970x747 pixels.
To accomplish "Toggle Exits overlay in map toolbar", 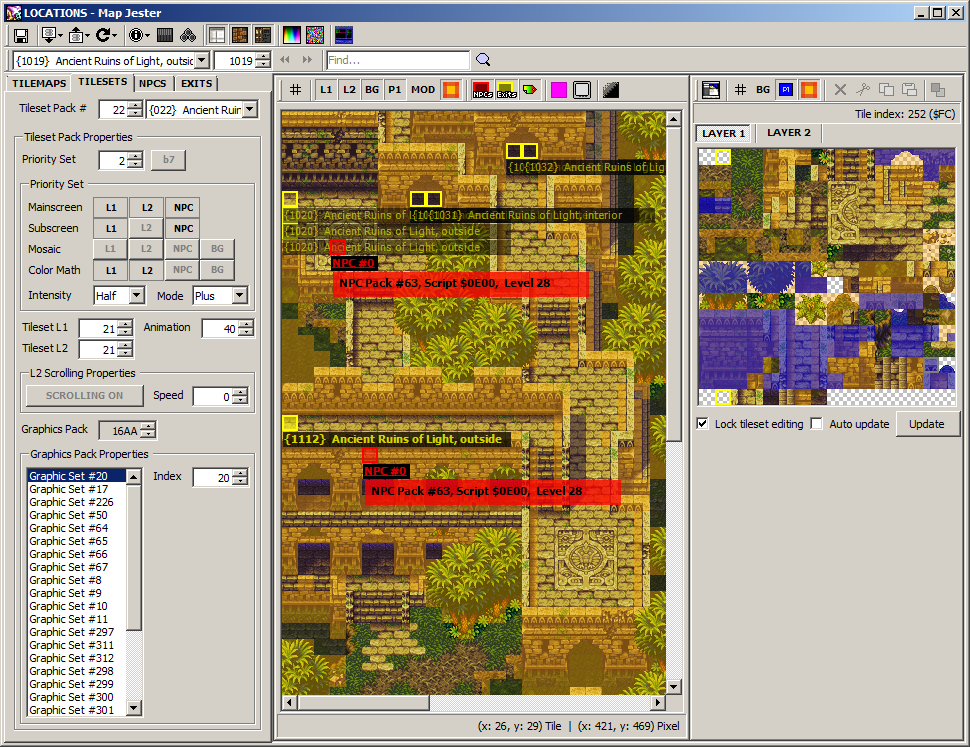I will click(506, 90).
